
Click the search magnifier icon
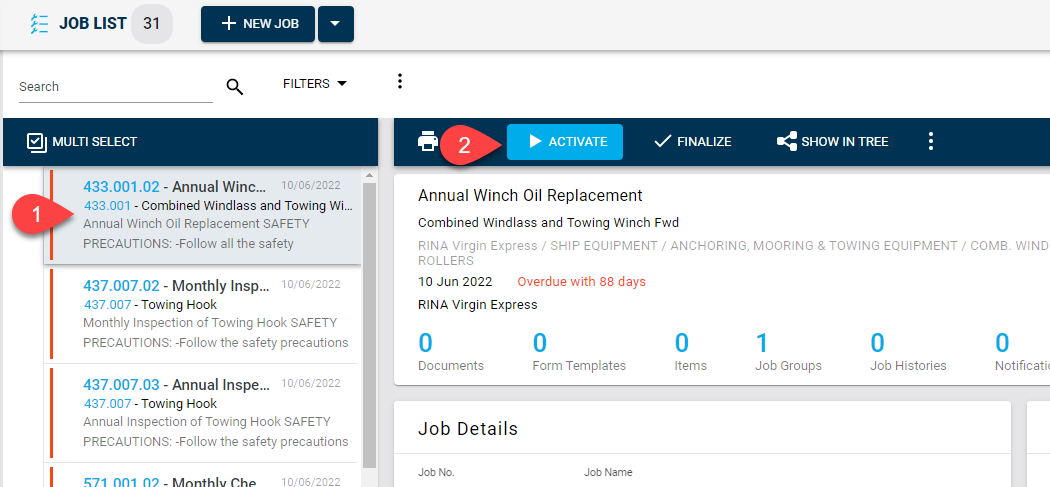coord(234,86)
